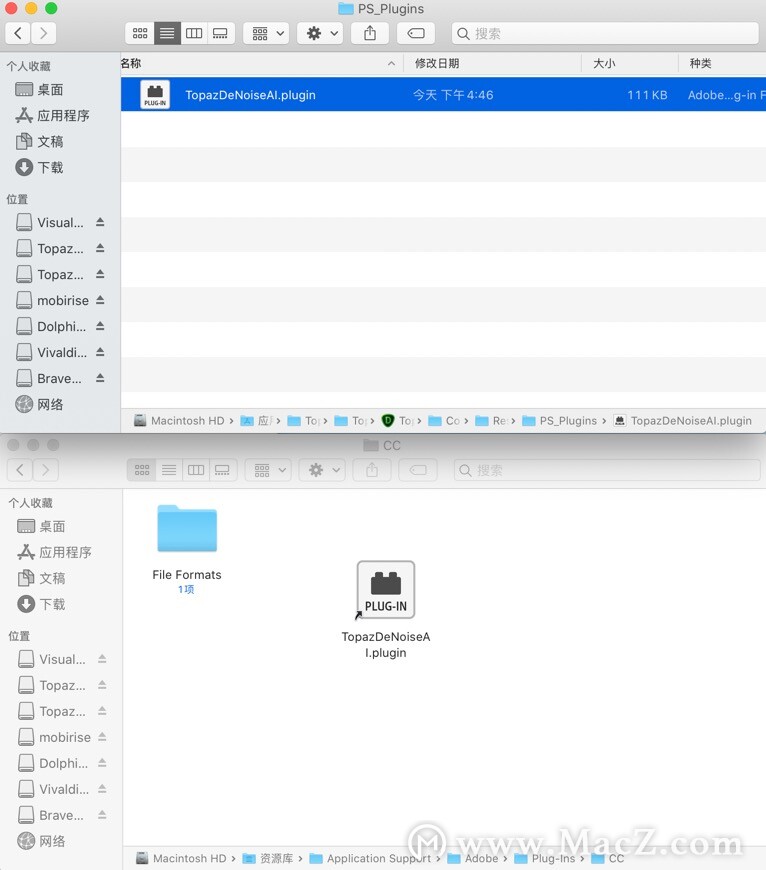The image size is (766, 870).
Task: Switch PS_Plugins window to column view
Action: [194, 33]
